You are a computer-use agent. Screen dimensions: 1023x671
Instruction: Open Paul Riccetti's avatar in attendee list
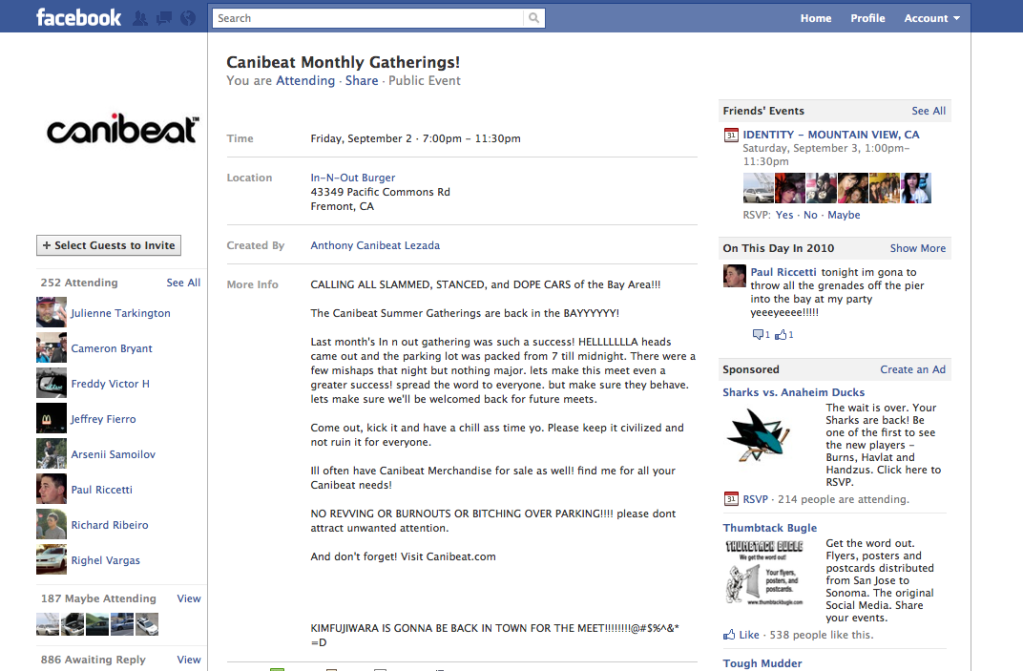[x=51, y=488]
